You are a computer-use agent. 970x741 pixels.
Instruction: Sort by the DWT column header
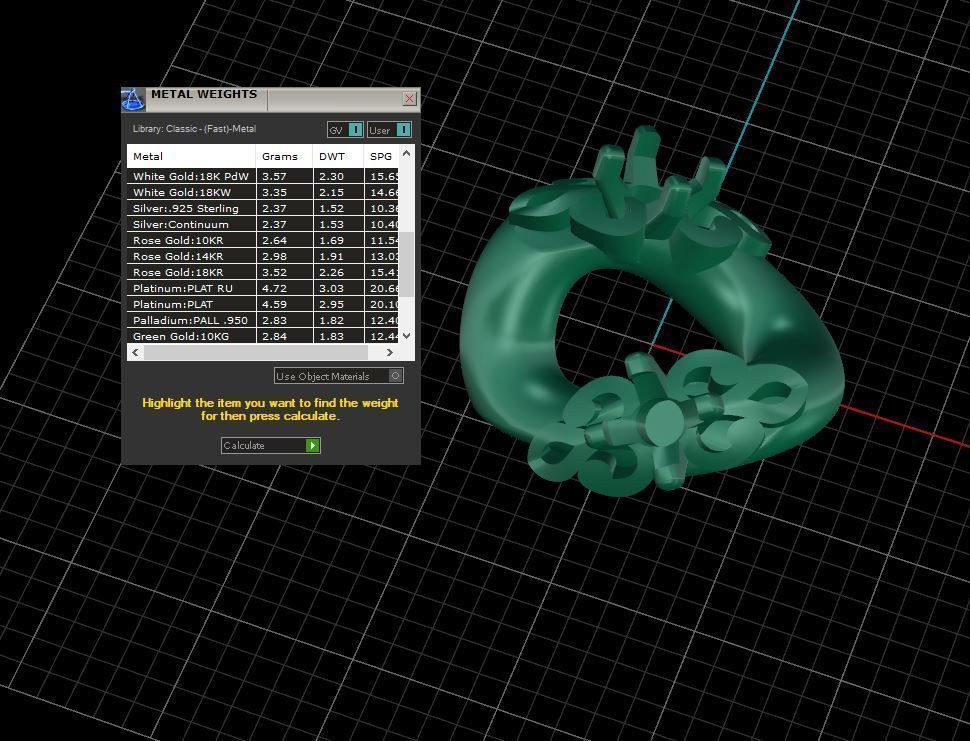[338, 156]
